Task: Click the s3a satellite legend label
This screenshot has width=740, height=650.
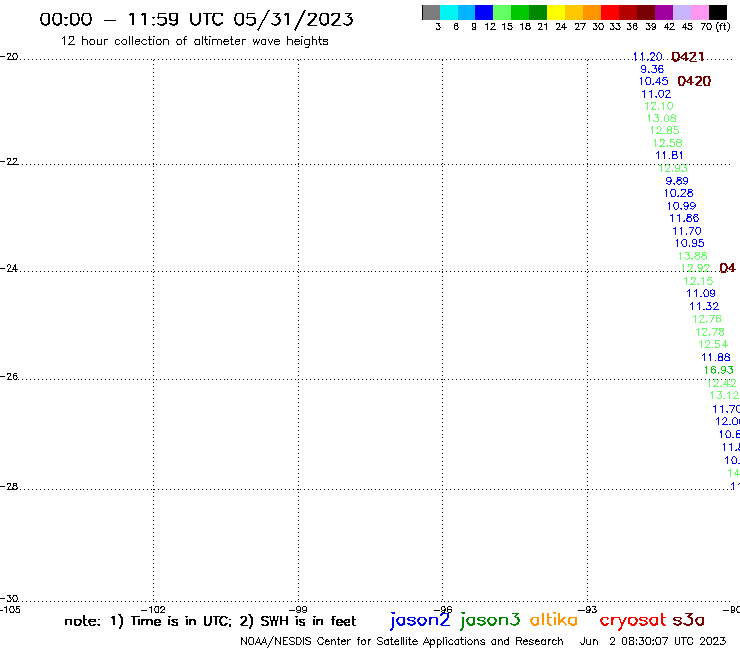Action: 688,620
